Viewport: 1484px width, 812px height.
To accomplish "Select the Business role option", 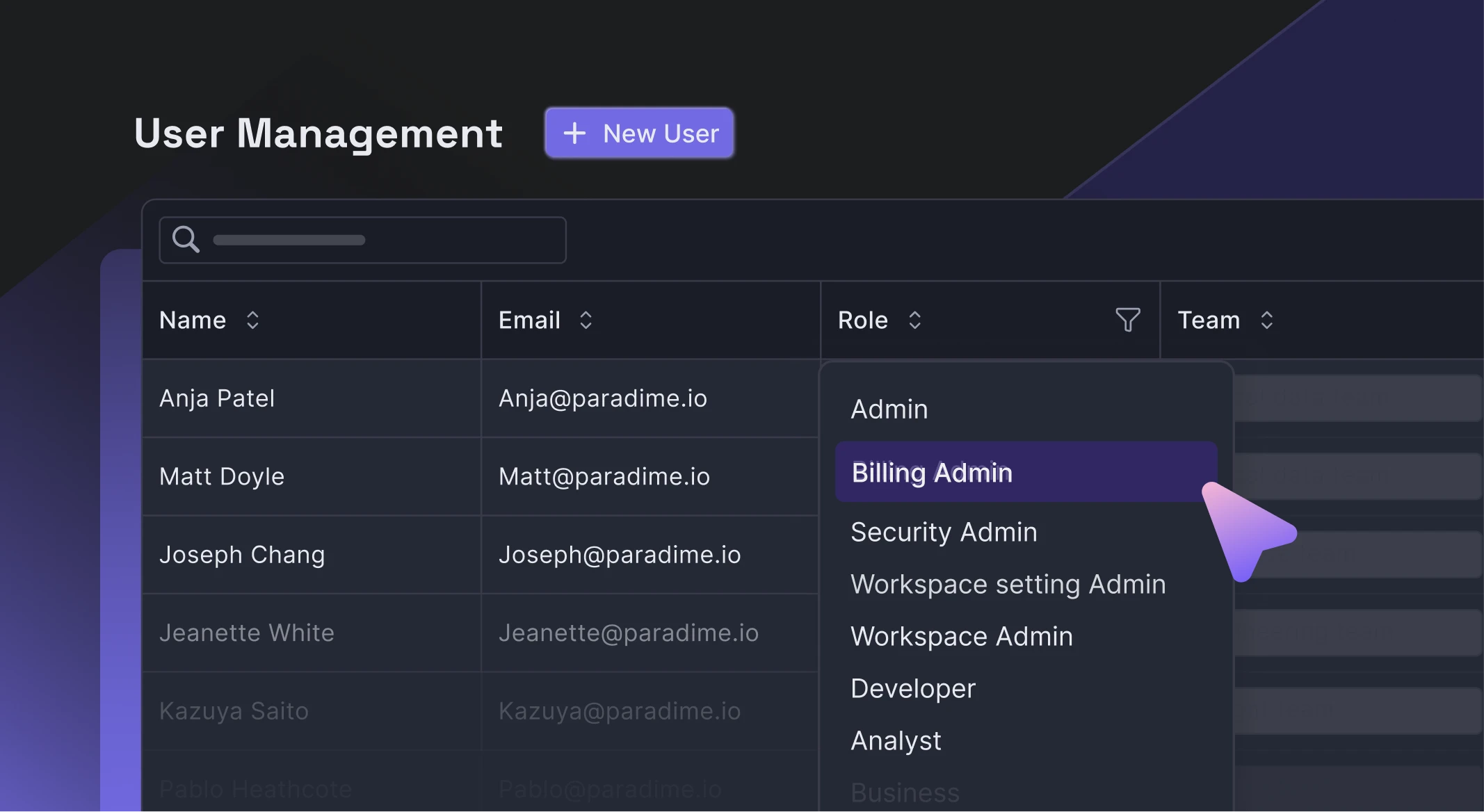I will pyautogui.click(x=905, y=792).
